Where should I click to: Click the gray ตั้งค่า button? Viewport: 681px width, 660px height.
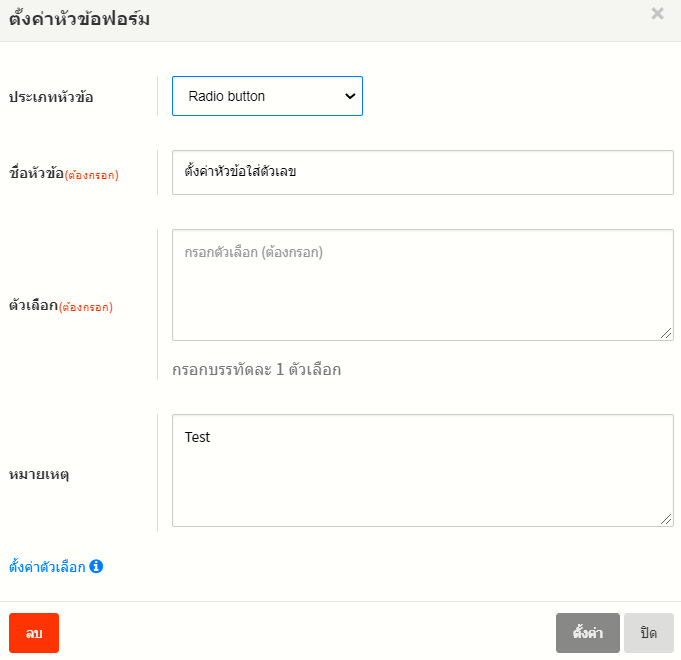pyautogui.click(x=587, y=633)
